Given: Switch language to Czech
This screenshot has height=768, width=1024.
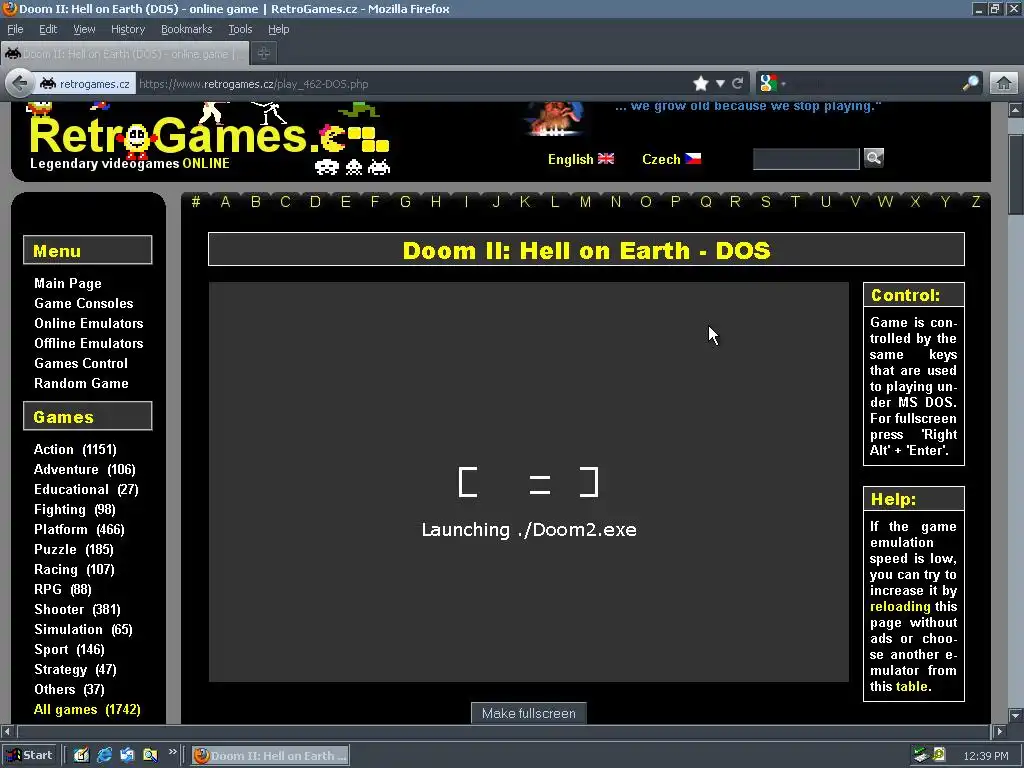Looking at the screenshot, I should [x=671, y=159].
